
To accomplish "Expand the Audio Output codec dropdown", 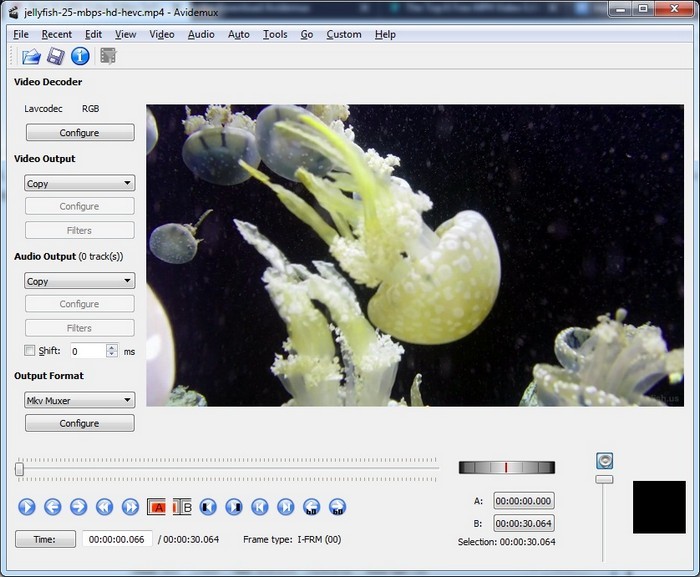I will coord(79,281).
